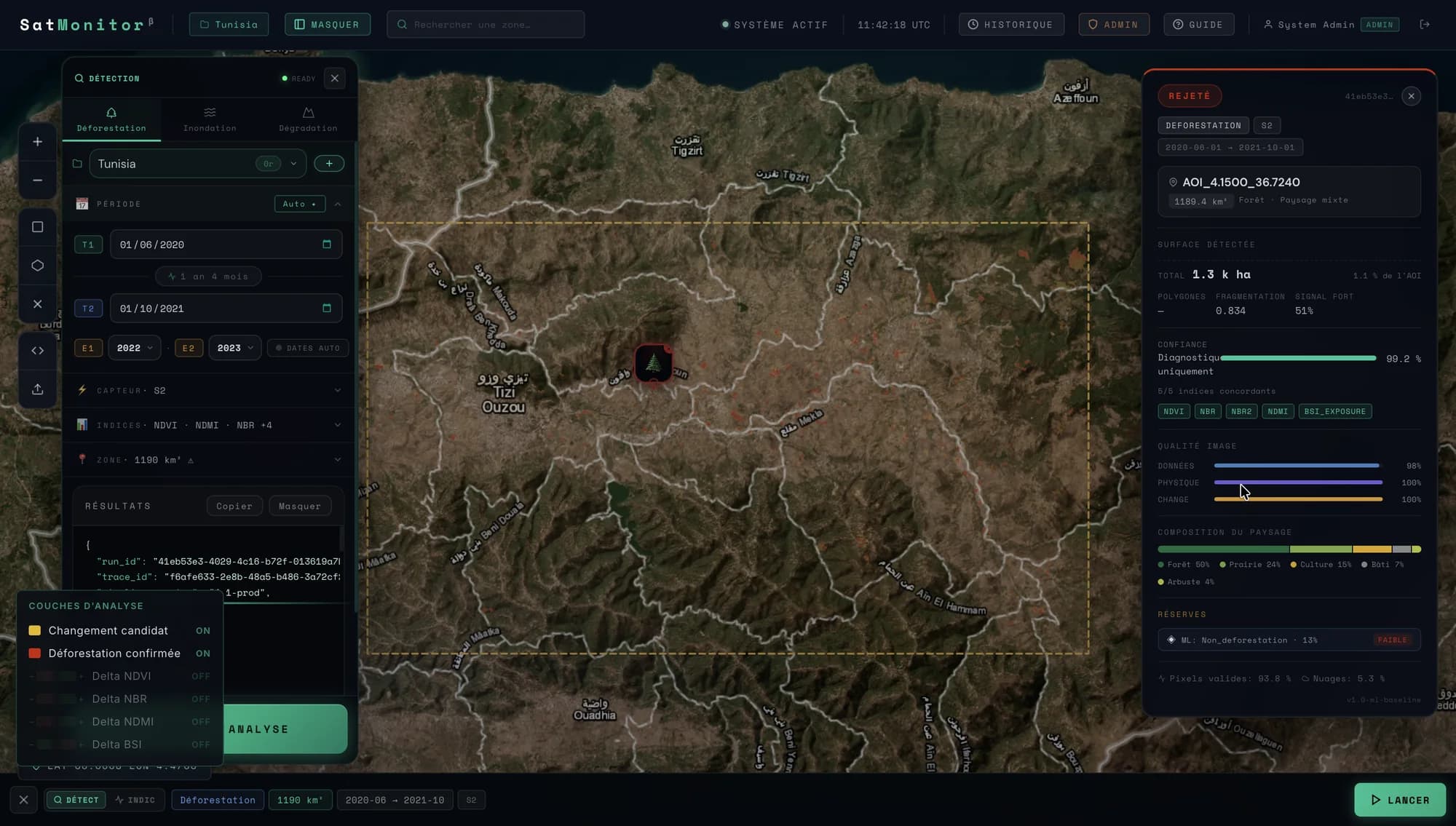Close the Détection panel
The image size is (1456, 826).
(335, 79)
